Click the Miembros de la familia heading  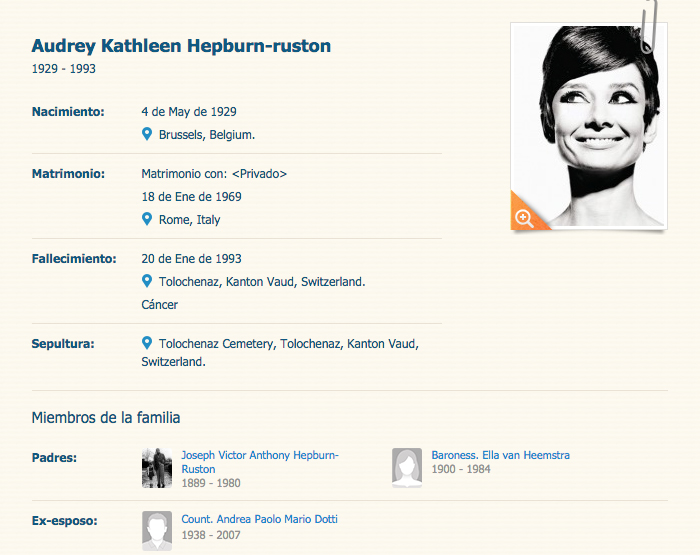point(105,417)
